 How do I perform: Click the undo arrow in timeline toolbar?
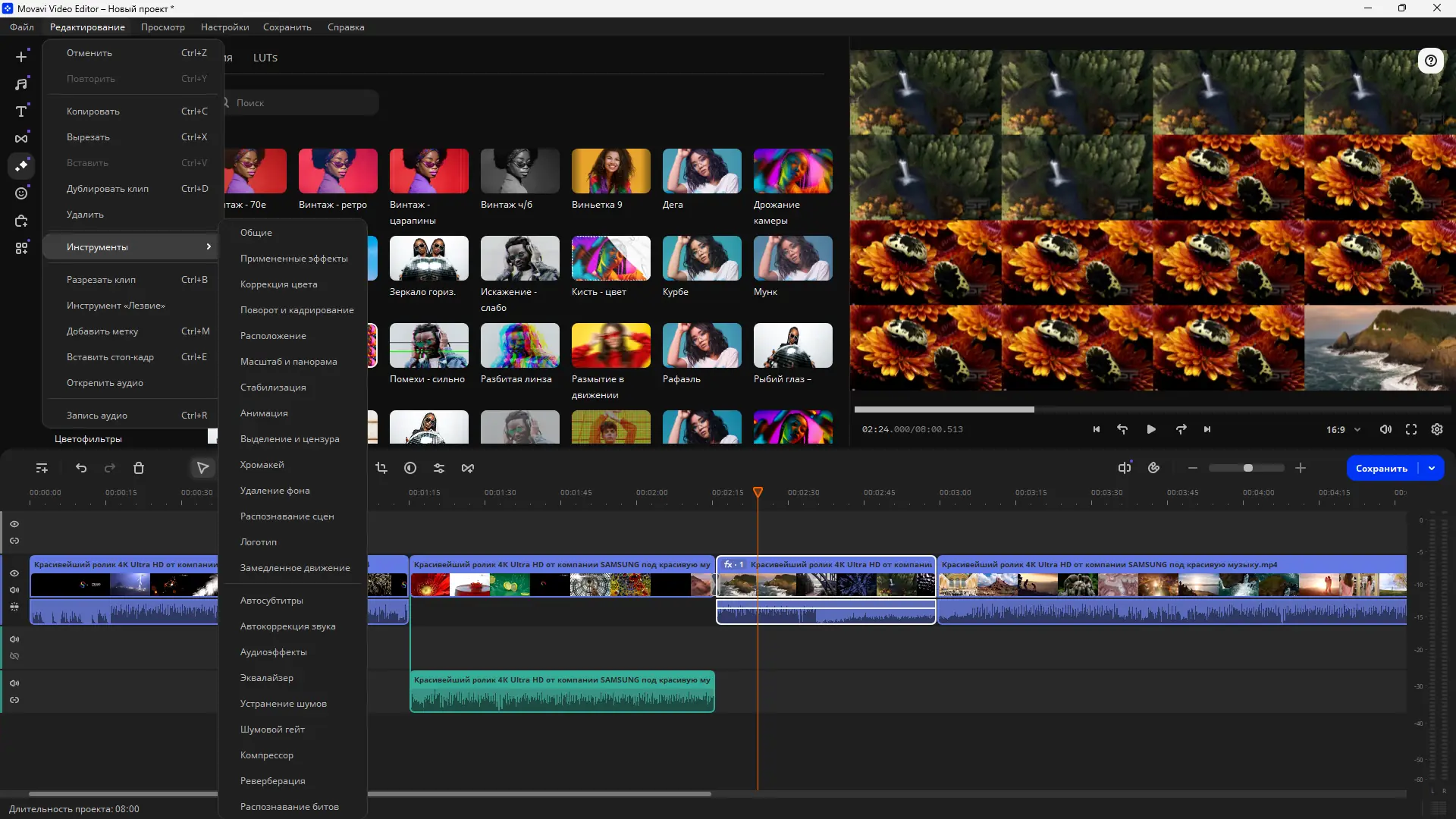click(x=81, y=469)
